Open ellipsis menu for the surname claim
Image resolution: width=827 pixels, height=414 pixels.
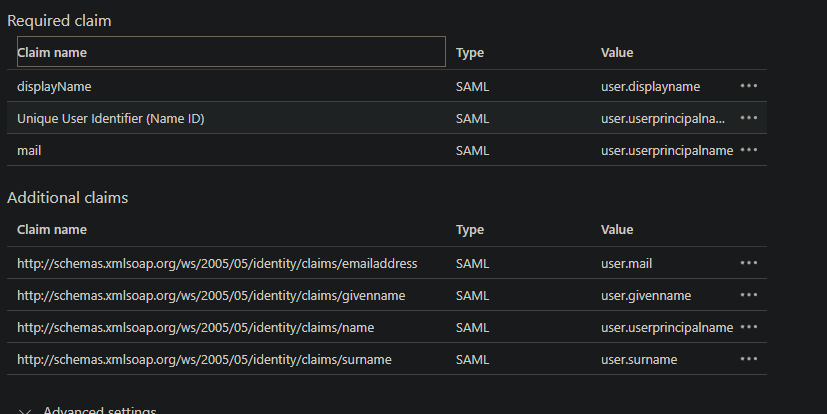(748, 359)
